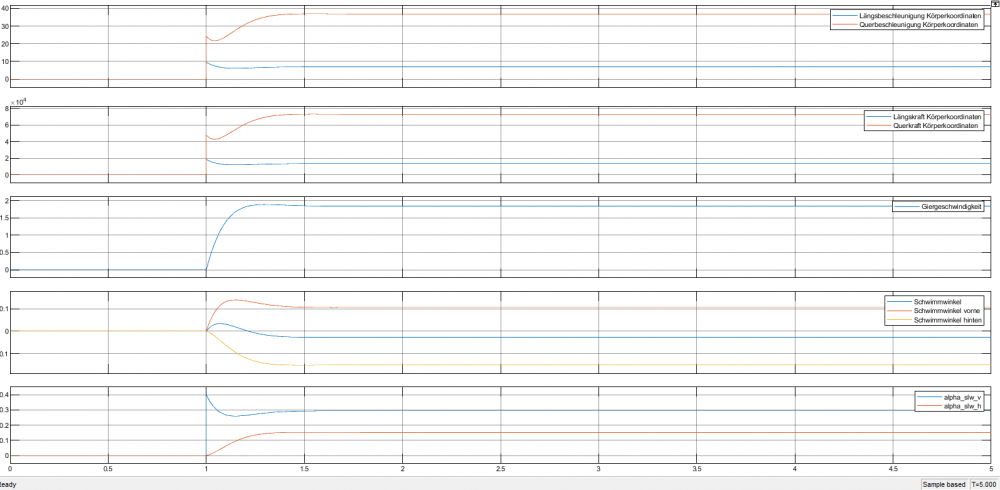Click the 40 tick label on top plot
The width and height of the screenshot is (1000, 490).
click(x=6, y=9)
